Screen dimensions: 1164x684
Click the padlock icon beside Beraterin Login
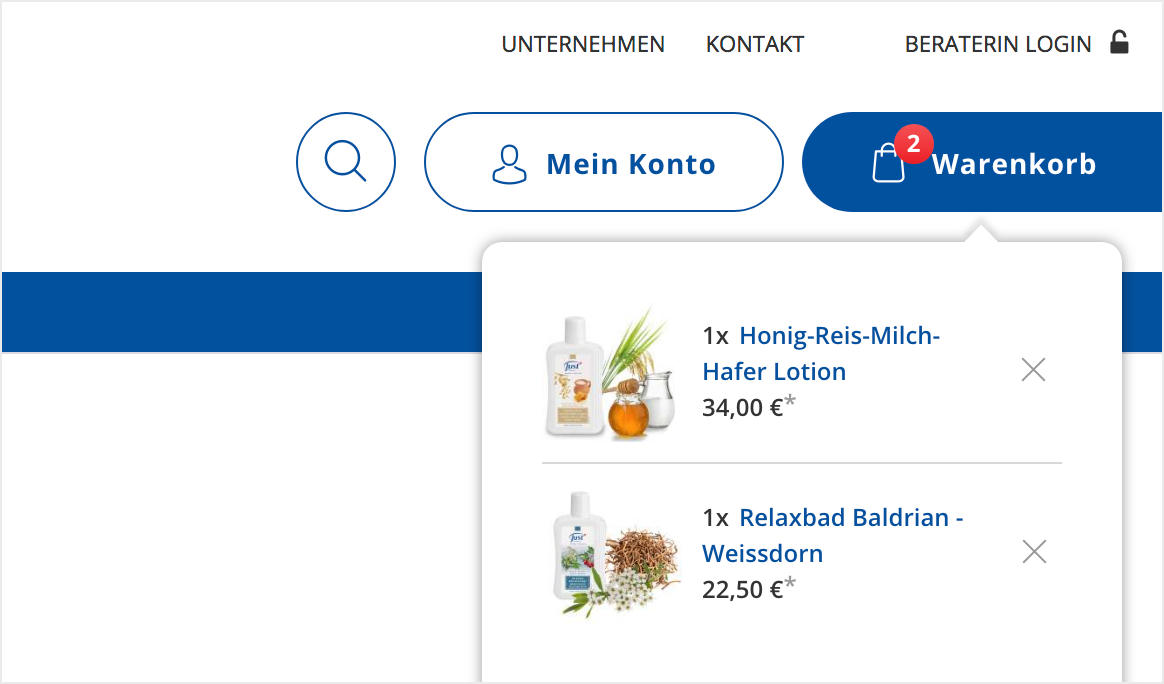(1120, 43)
